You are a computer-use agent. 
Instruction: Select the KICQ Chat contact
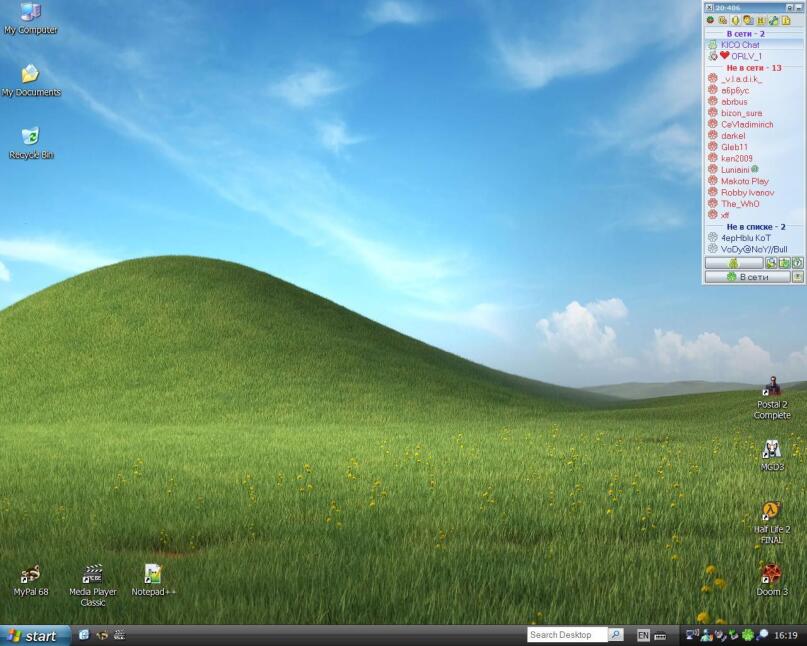753,45
